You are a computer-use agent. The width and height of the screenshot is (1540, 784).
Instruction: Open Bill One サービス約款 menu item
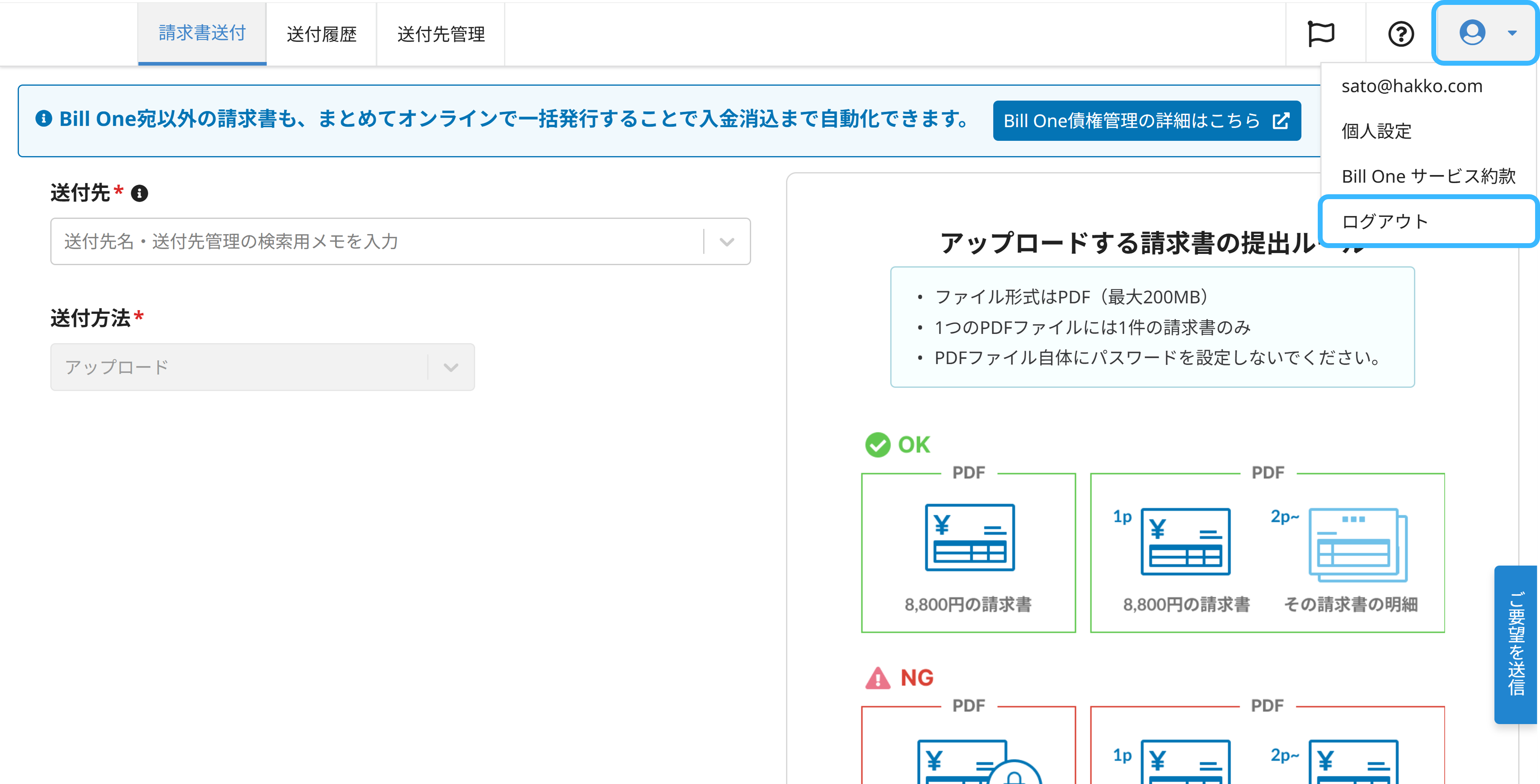(1428, 176)
